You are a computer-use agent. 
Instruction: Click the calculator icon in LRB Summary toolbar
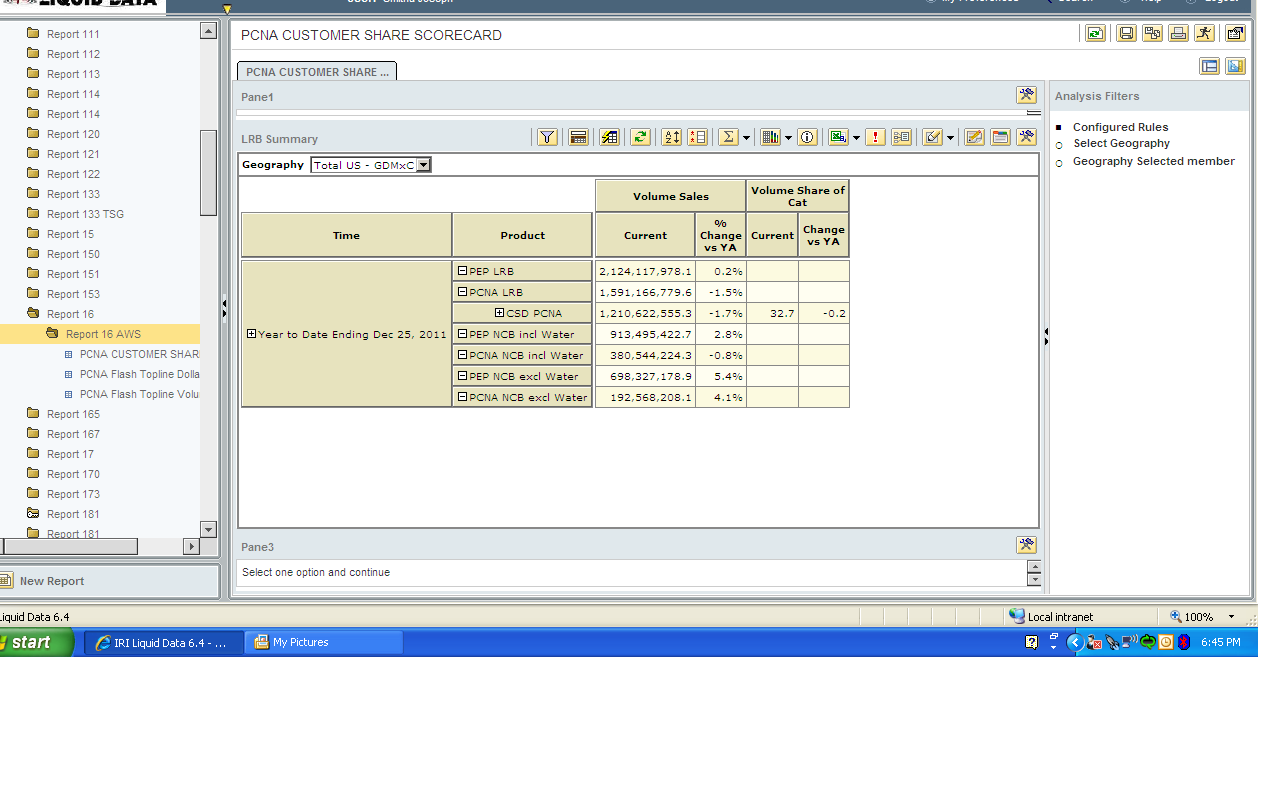pyautogui.click(x=578, y=137)
